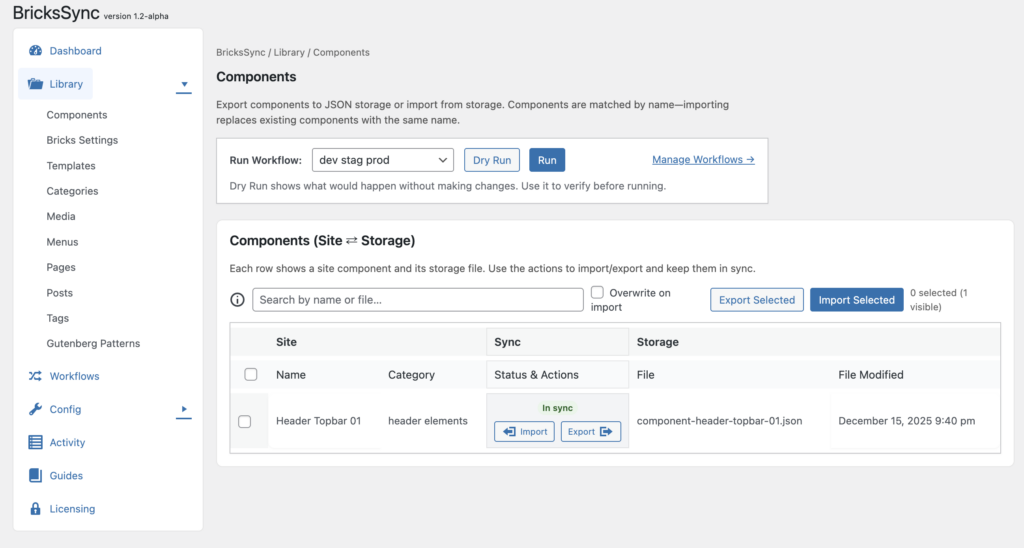This screenshot has height=548, width=1024.
Task: Click the Licensing padlock icon
Action: [36, 509]
